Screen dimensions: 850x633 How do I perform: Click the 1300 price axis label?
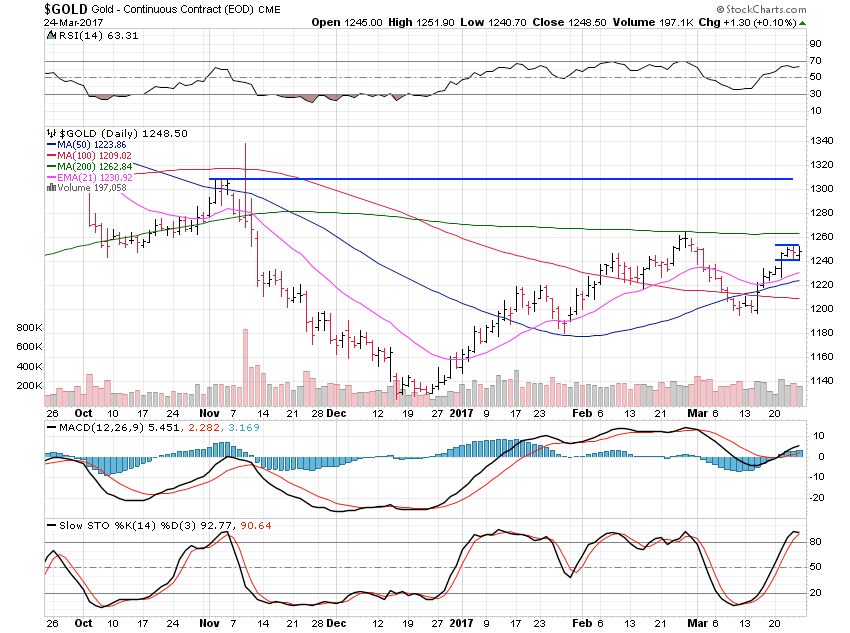pyautogui.click(x=820, y=189)
